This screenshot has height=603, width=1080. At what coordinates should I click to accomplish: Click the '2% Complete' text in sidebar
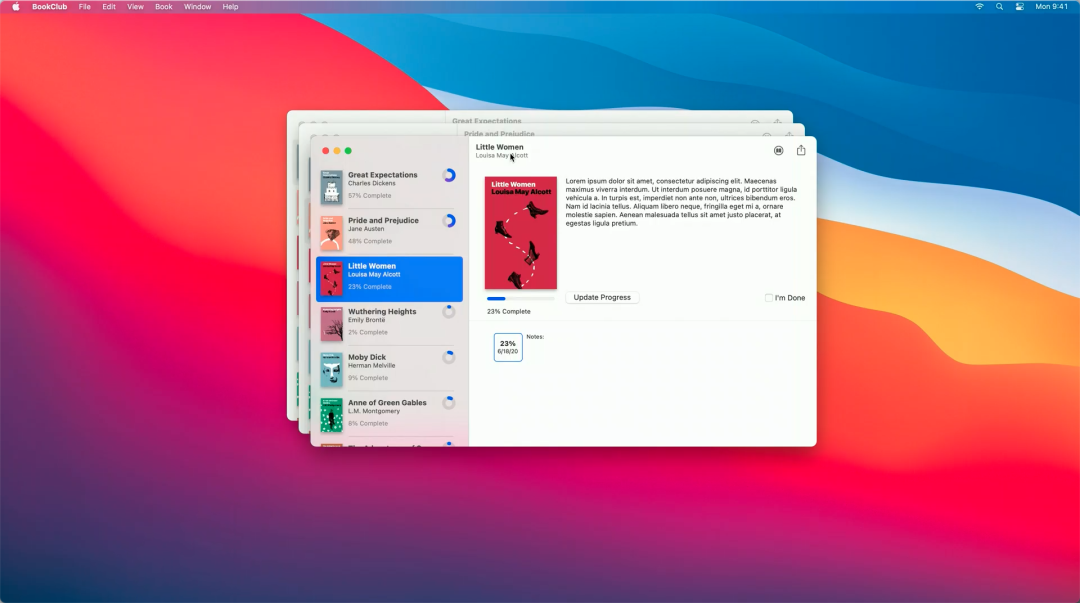click(x=368, y=332)
